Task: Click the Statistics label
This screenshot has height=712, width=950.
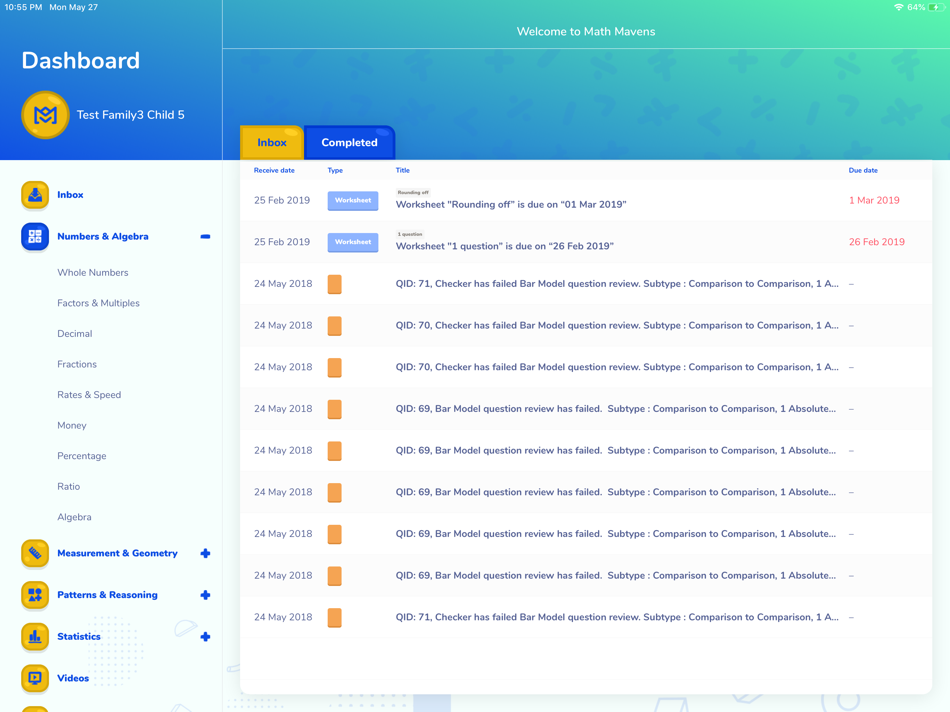Action: (79, 637)
